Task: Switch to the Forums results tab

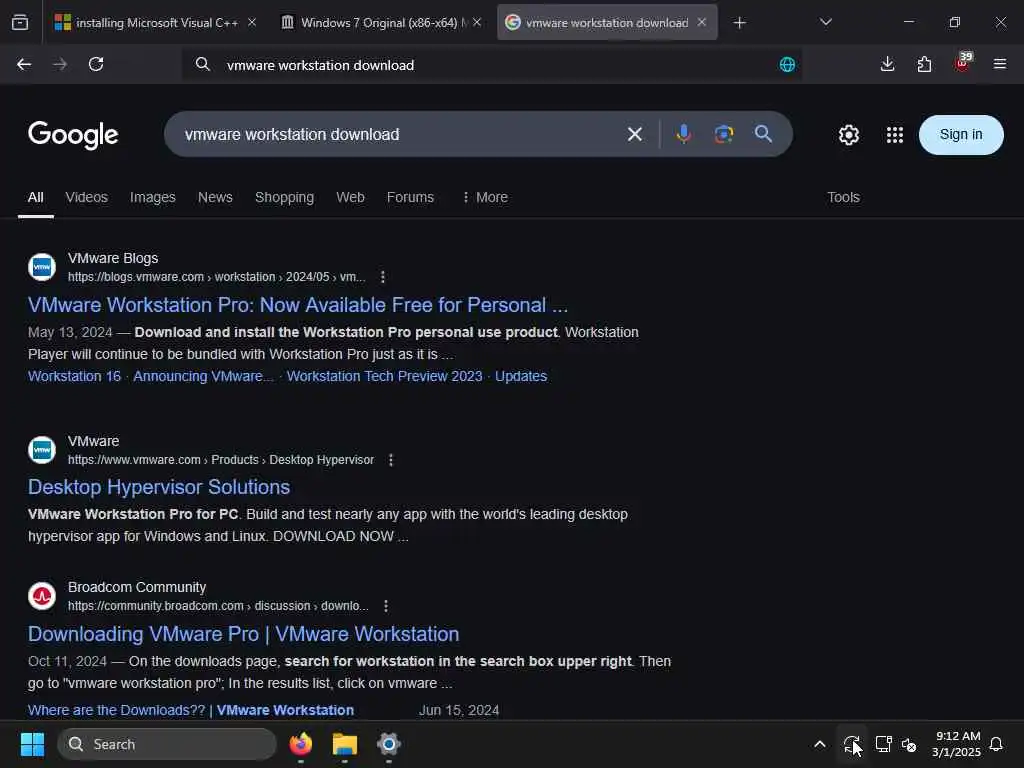Action: point(410,197)
